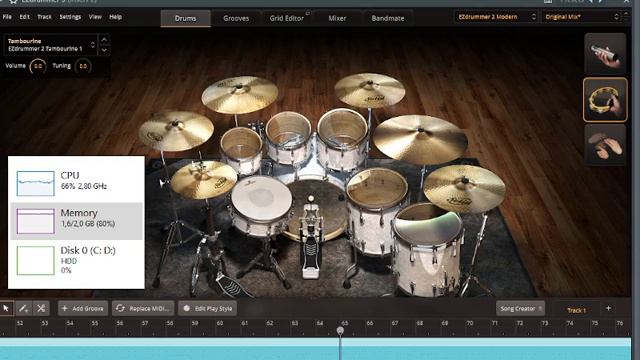640x360 pixels.
Task: Switch to the Grooves tab
Action: [x=236, y=18]
